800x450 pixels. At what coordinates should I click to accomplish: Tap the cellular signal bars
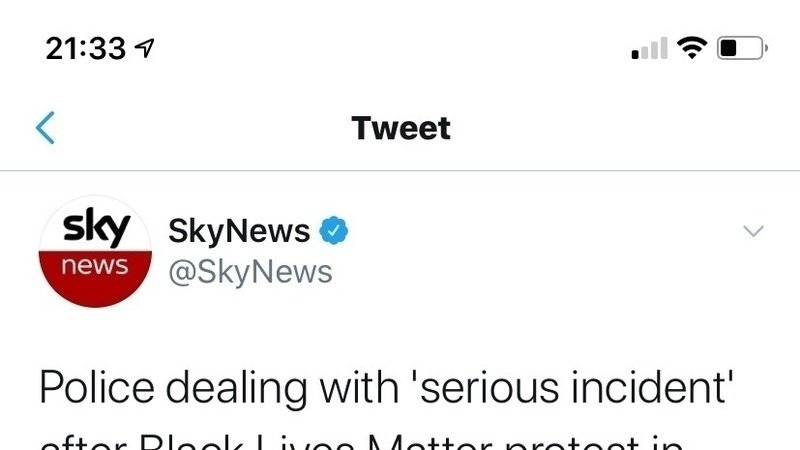coord(649,48)
